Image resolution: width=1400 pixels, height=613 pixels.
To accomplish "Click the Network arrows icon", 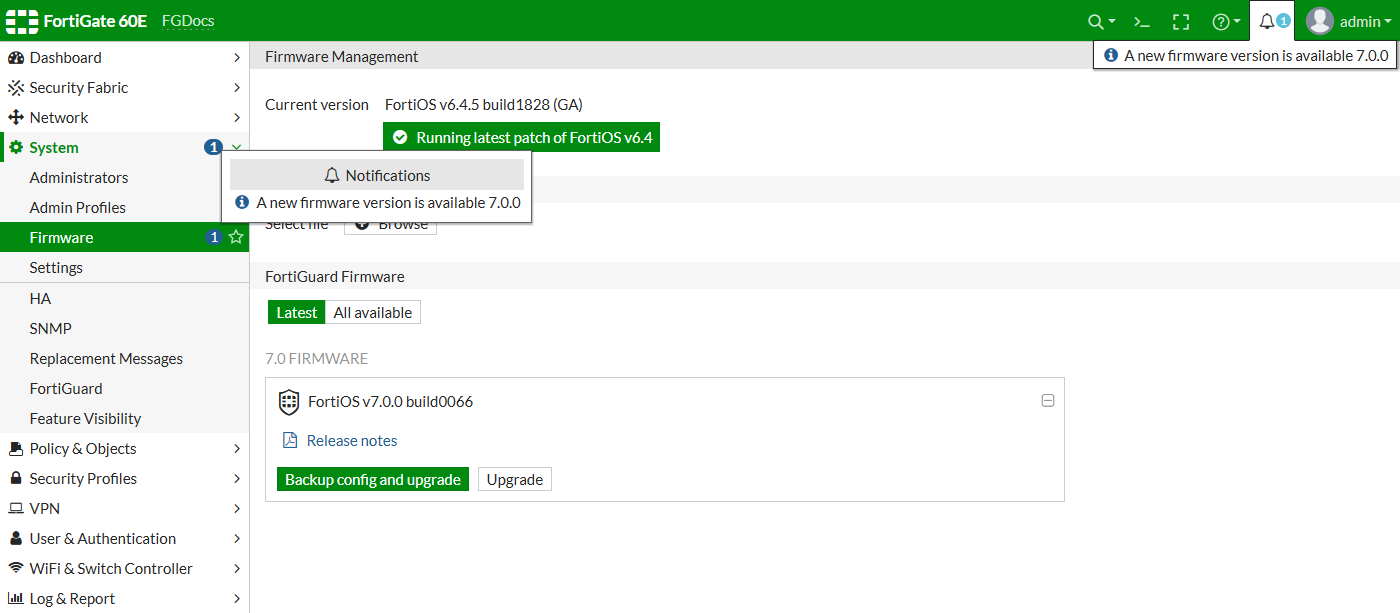I will tap(16, 118).
